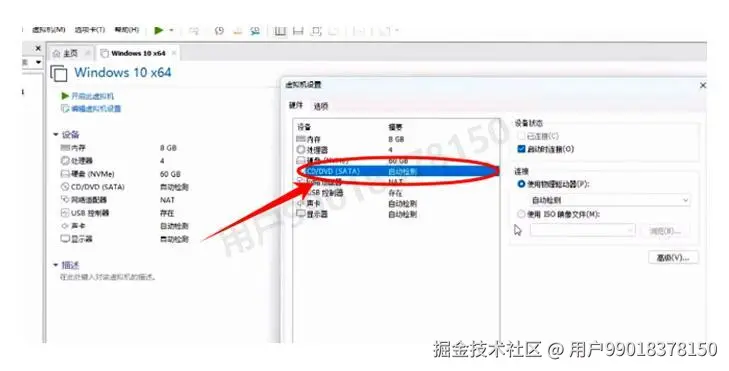
Task: Click the 8 GB summary in settings list
Action: [x=396, y=139]
